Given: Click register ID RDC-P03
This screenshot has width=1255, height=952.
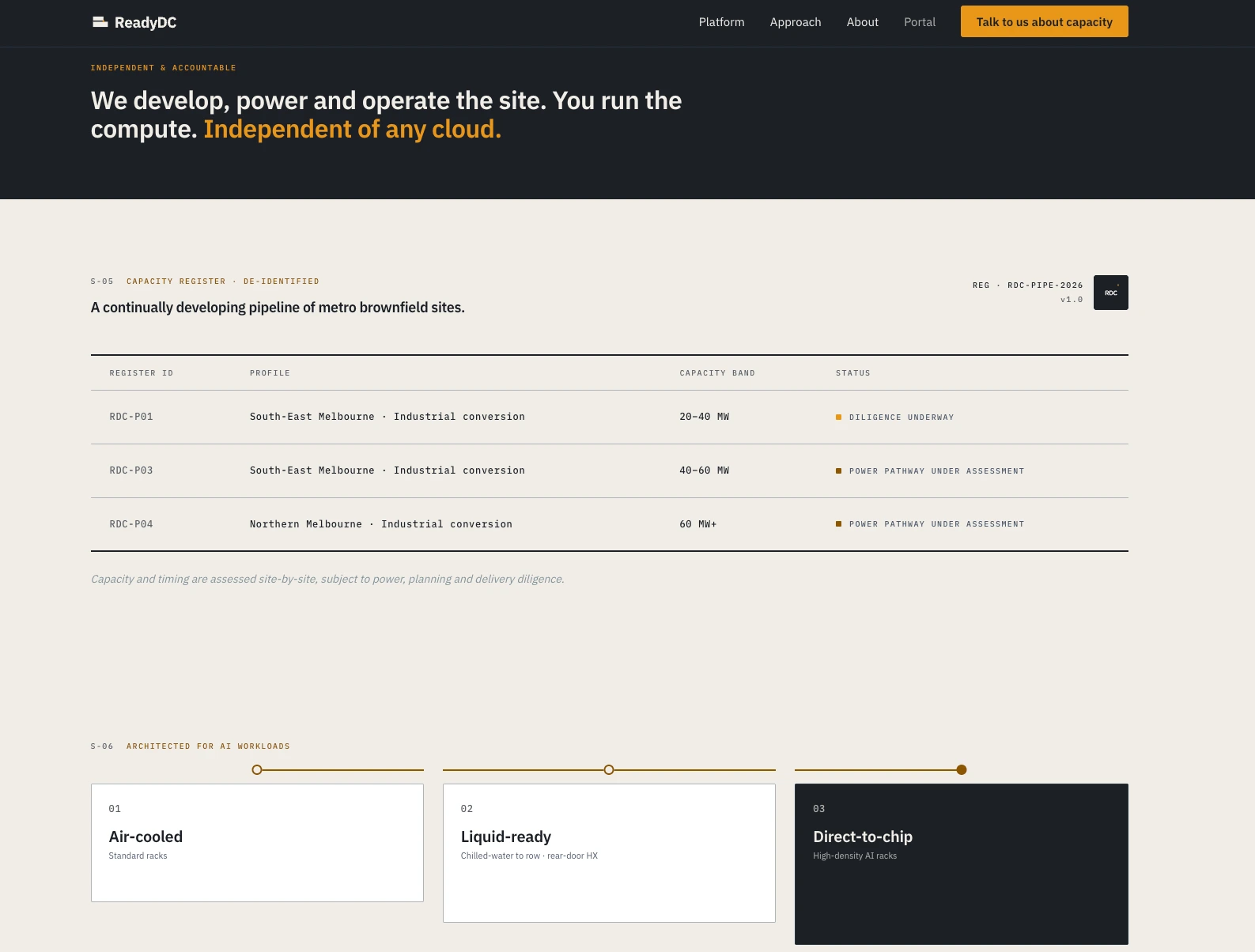Looking at the screenshot, I should click(x=131, y=470).
